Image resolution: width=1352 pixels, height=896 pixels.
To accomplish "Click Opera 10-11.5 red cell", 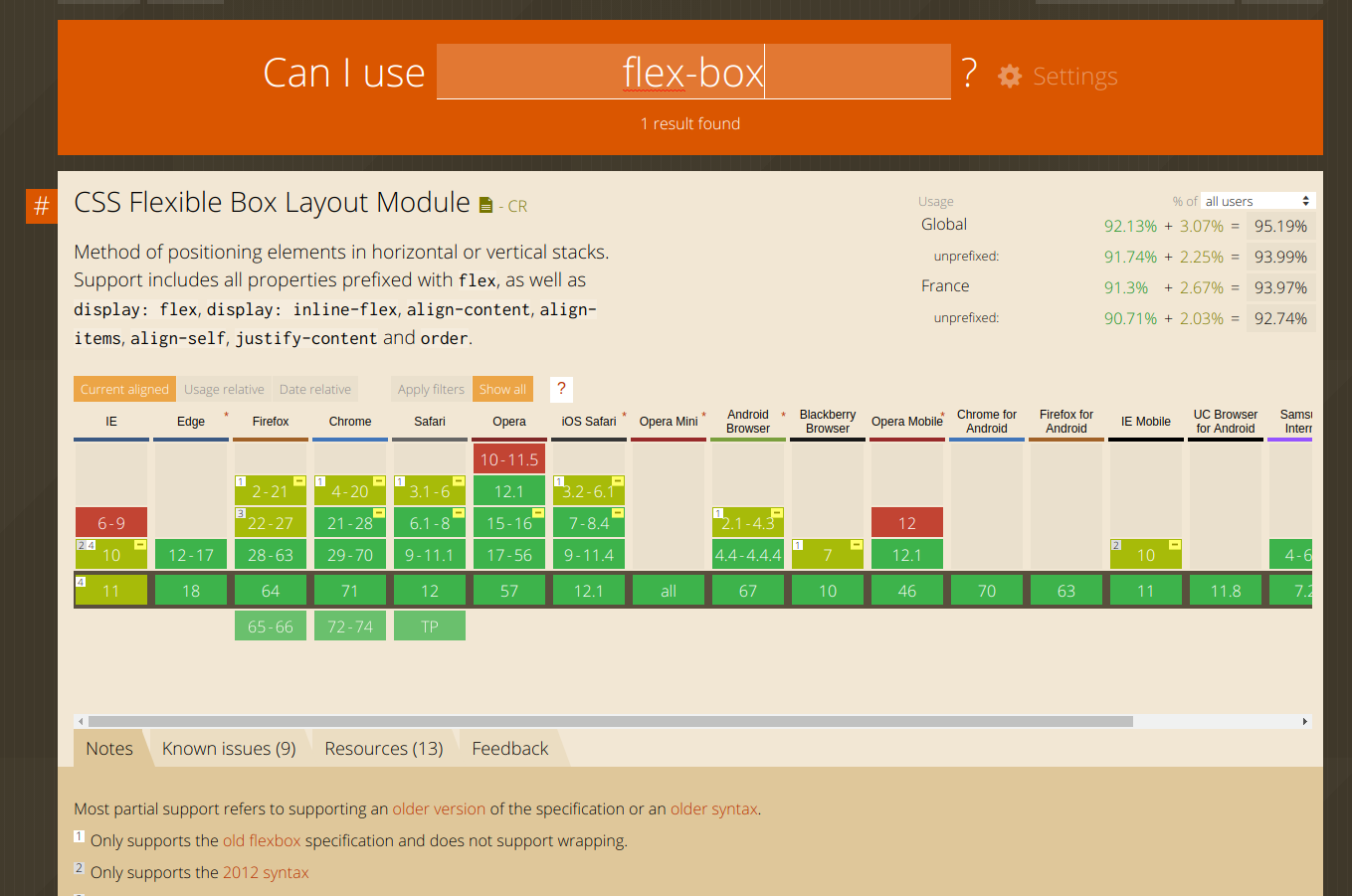I will click(509, 459).
